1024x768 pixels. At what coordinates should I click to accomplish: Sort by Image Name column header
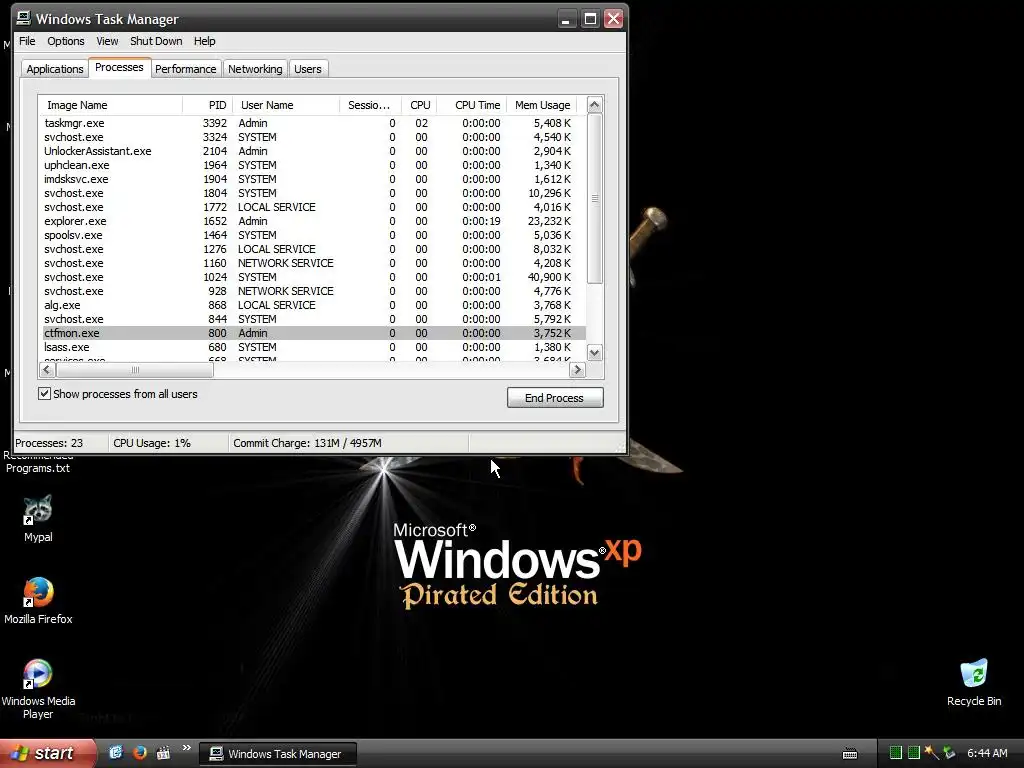point(110,105)
